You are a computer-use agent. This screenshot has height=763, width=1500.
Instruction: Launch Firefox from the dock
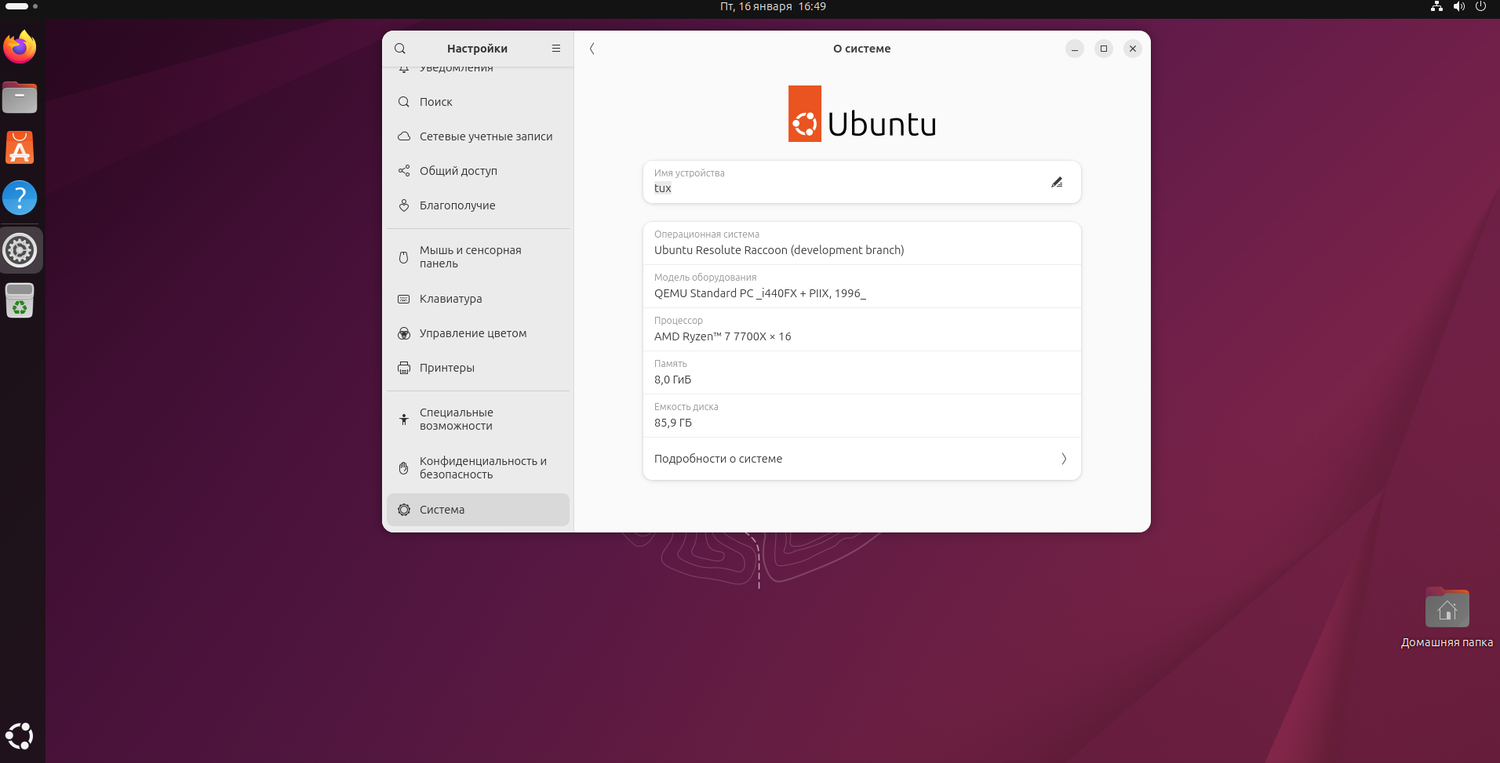tap(19, 45)
